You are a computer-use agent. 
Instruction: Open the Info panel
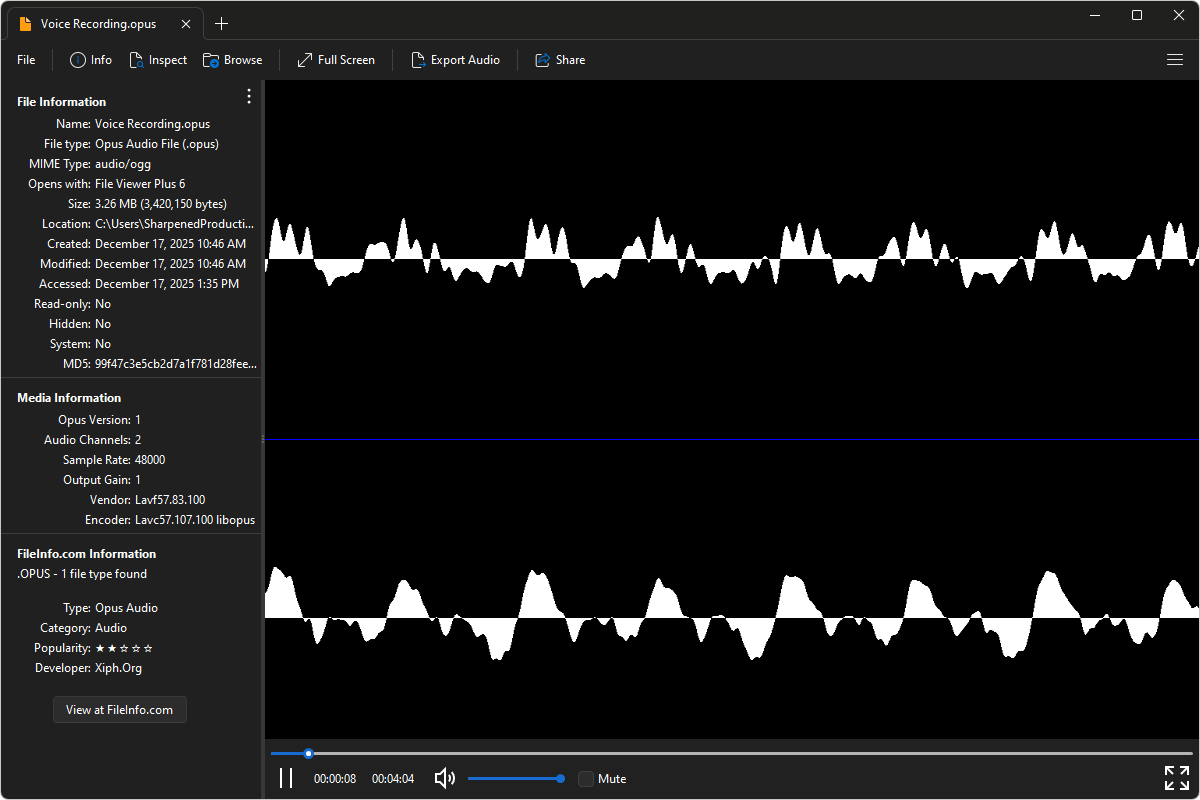pos(90,59)
